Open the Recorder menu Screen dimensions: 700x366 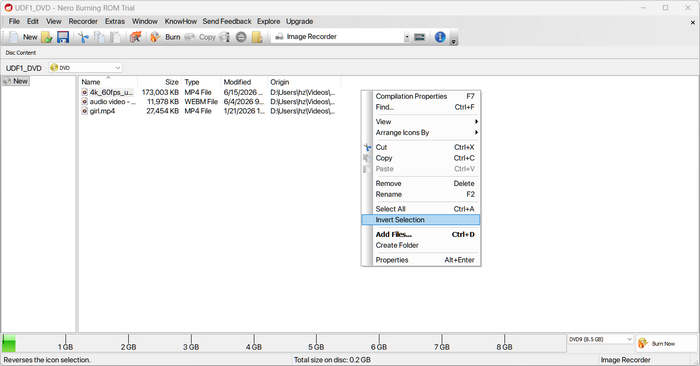click(x=83, y=21)
